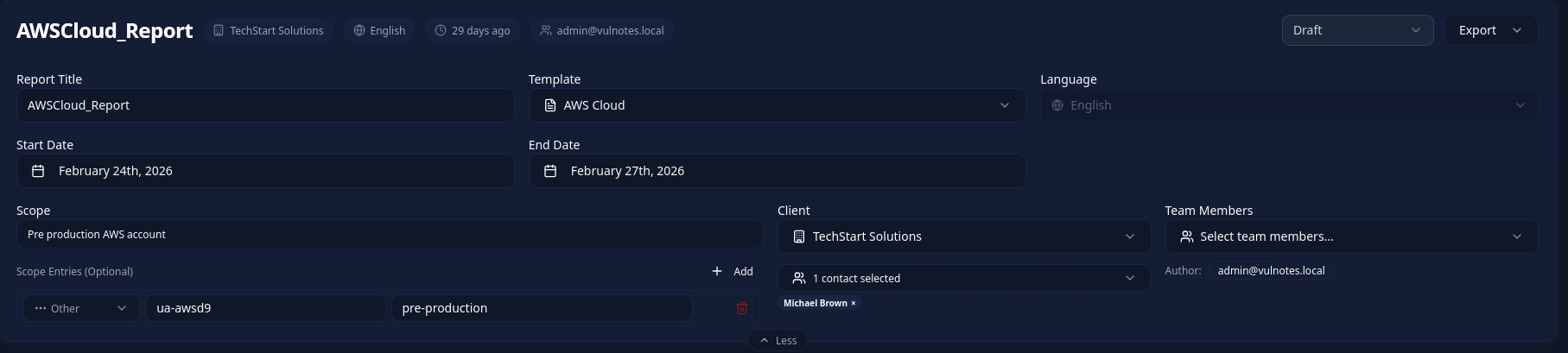Click user icon in admin@vulnotes.local header badge
This screenshot has width=1568, height=353.
coord(546,30)
